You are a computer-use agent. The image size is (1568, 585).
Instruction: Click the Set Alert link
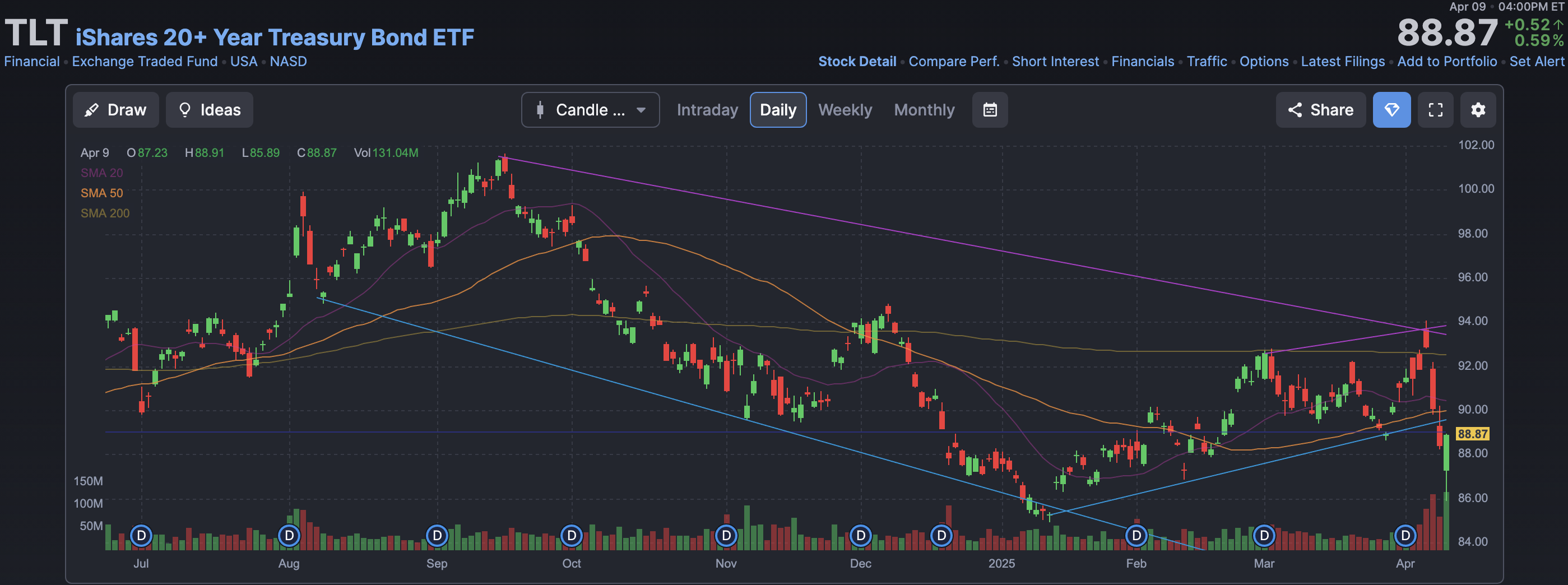[x=1537, y=62]
